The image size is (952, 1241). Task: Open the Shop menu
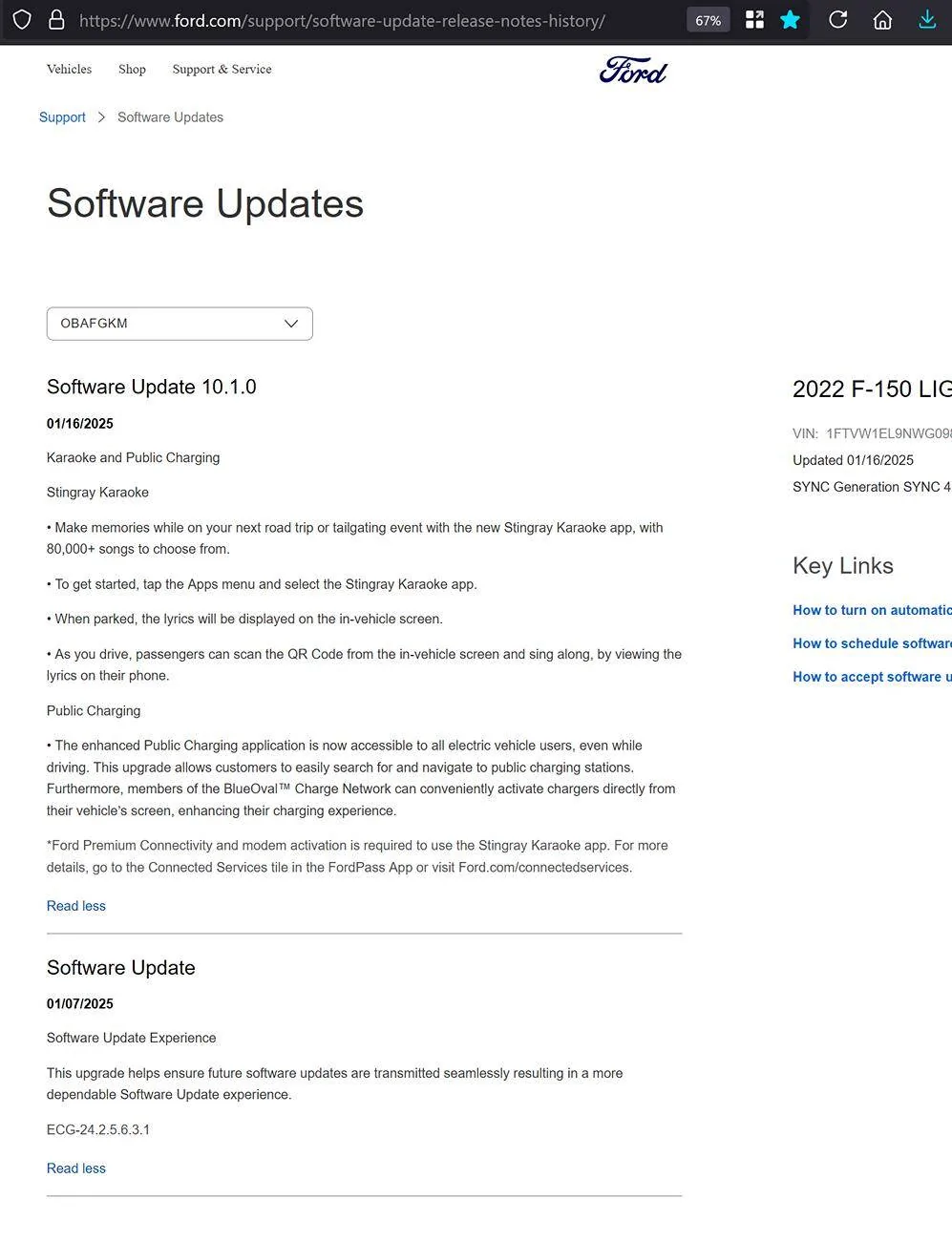pos(132,69)
